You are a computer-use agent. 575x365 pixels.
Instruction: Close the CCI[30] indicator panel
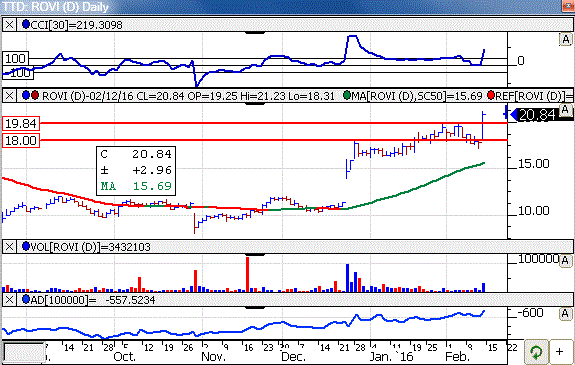10,25
